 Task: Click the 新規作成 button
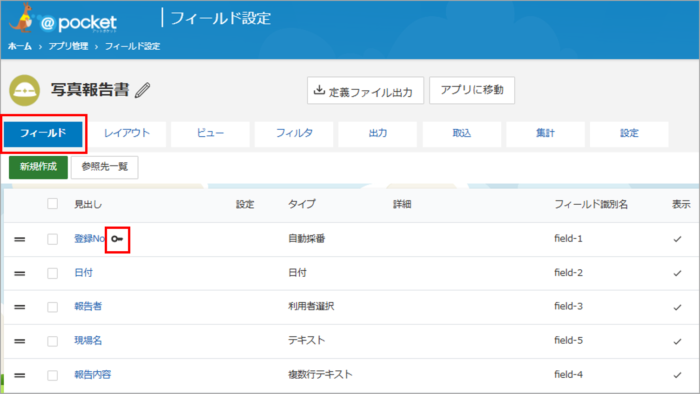click(38, 167)
